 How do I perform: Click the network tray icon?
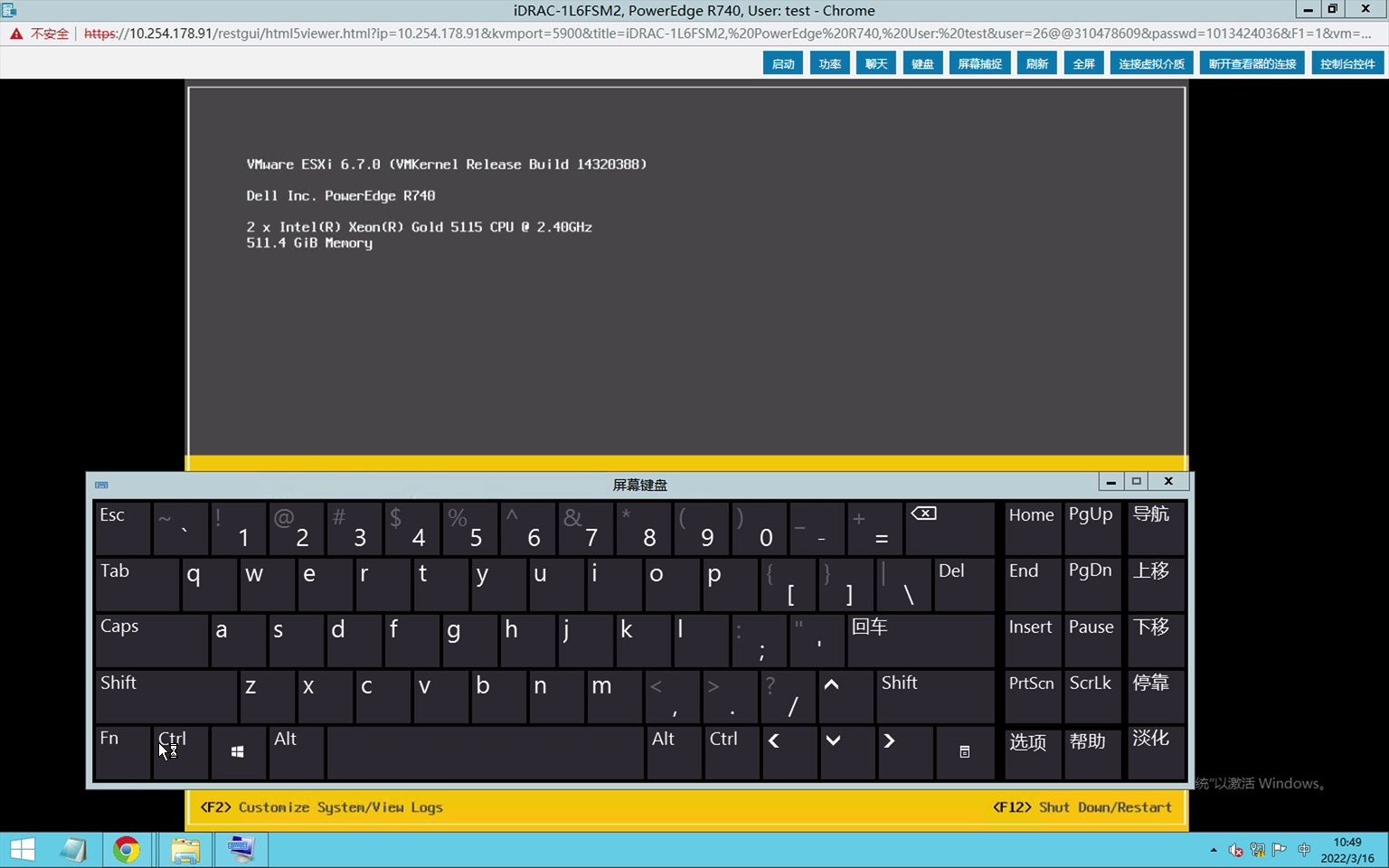tap(1258, 850)
